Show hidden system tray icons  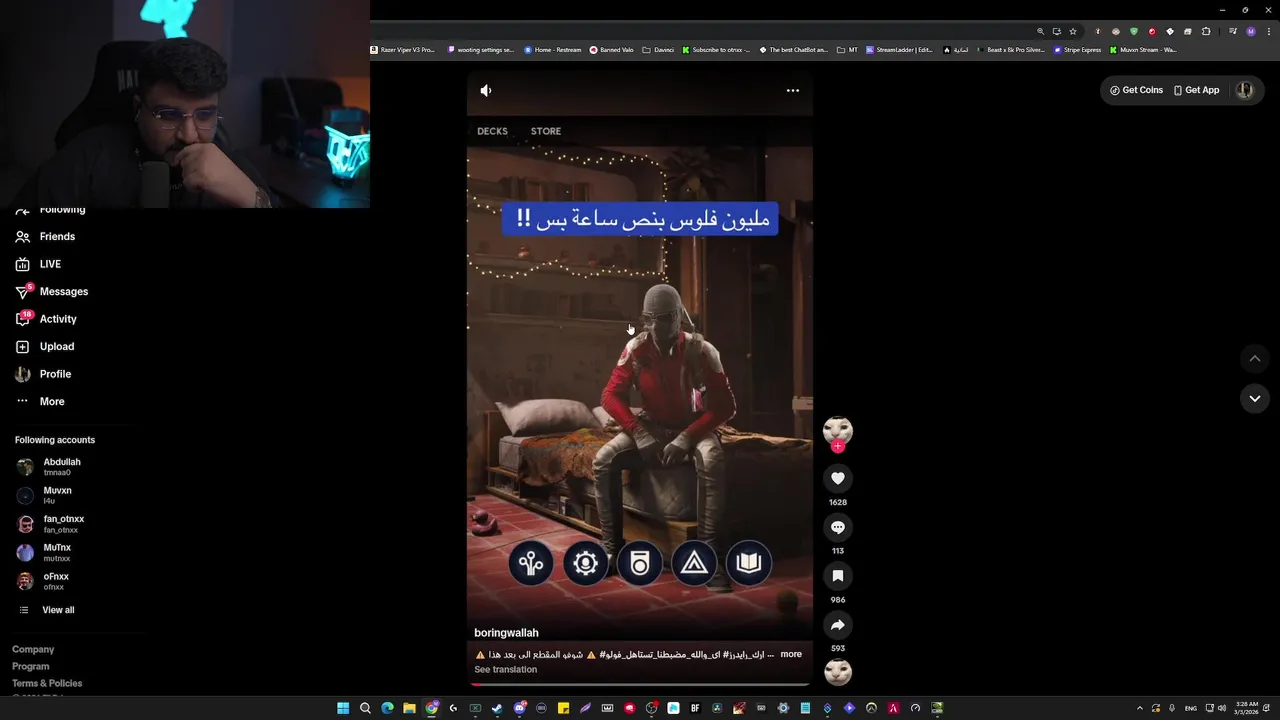click(1140, 708)
